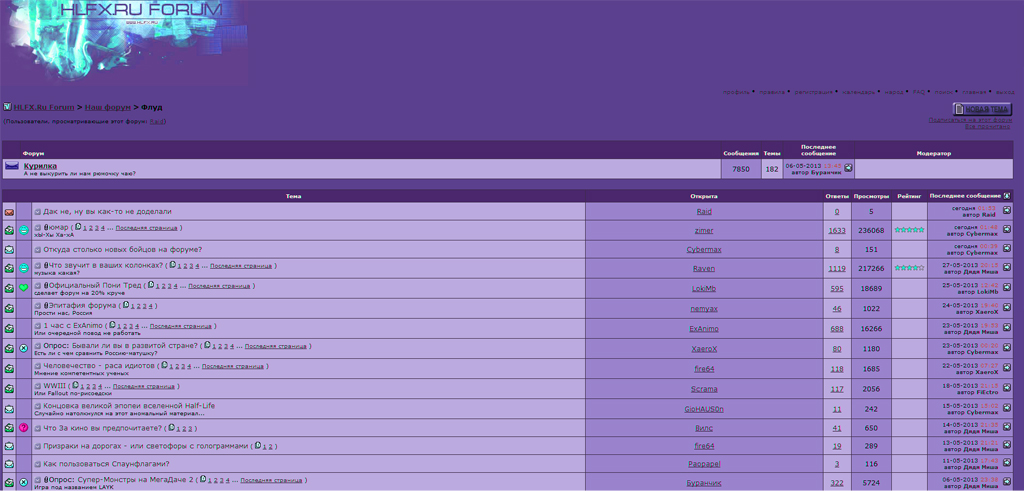The image size is (1024, 491).
Task: Click the envelope status icon for 'Дак не' topic
Action: [x=9, y=212]
